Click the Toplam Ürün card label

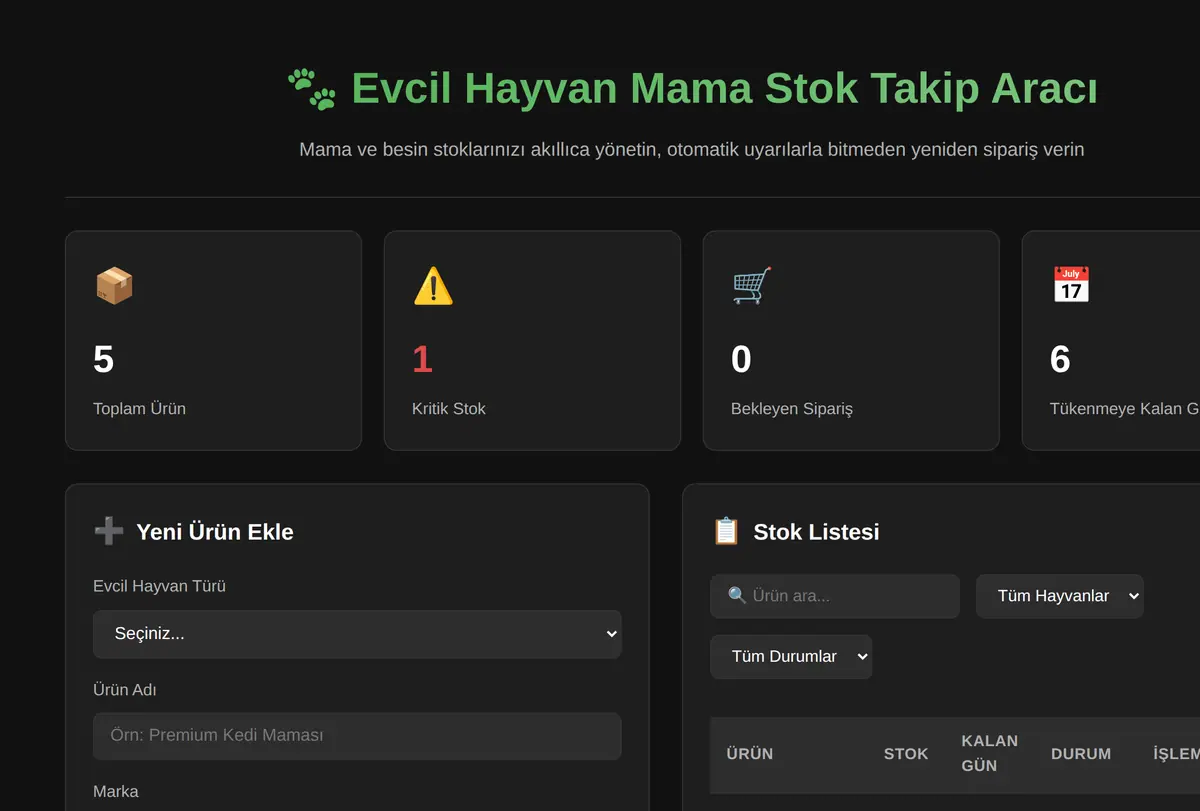pyautogui.click(x=139, y=408)
